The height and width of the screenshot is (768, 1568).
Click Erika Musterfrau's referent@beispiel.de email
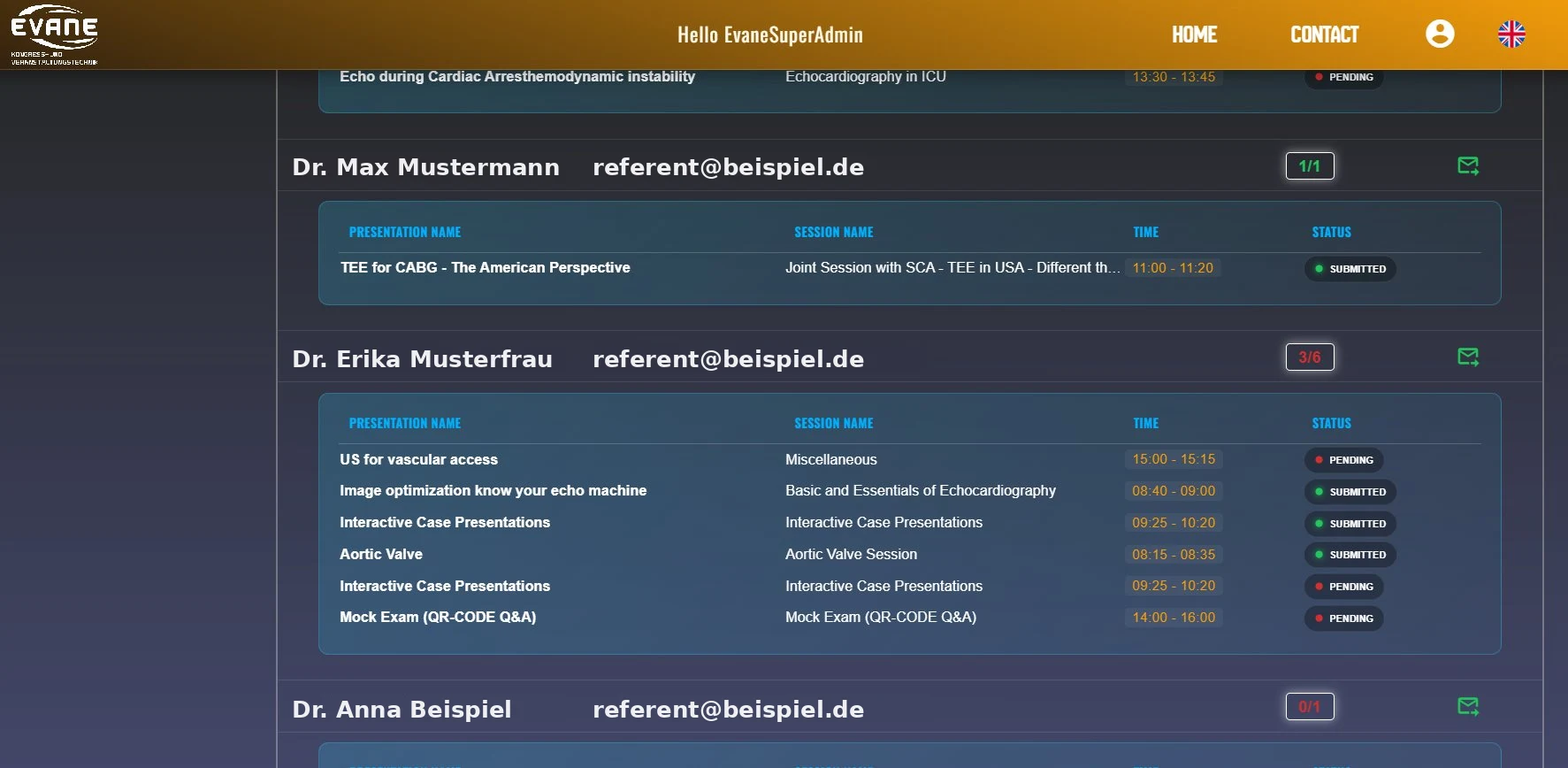728,358
